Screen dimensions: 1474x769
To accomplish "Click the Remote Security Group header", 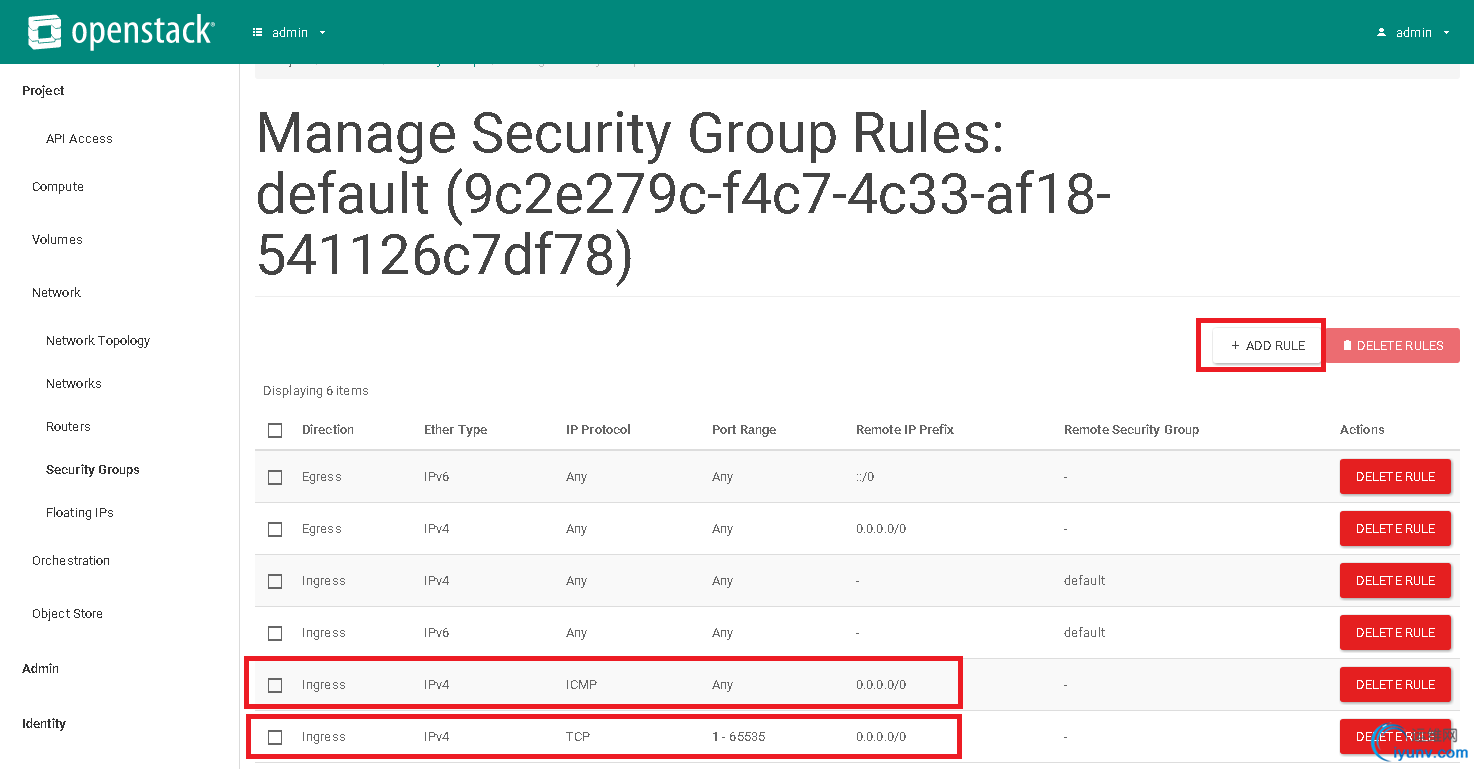I will [x=1131, y=430].
